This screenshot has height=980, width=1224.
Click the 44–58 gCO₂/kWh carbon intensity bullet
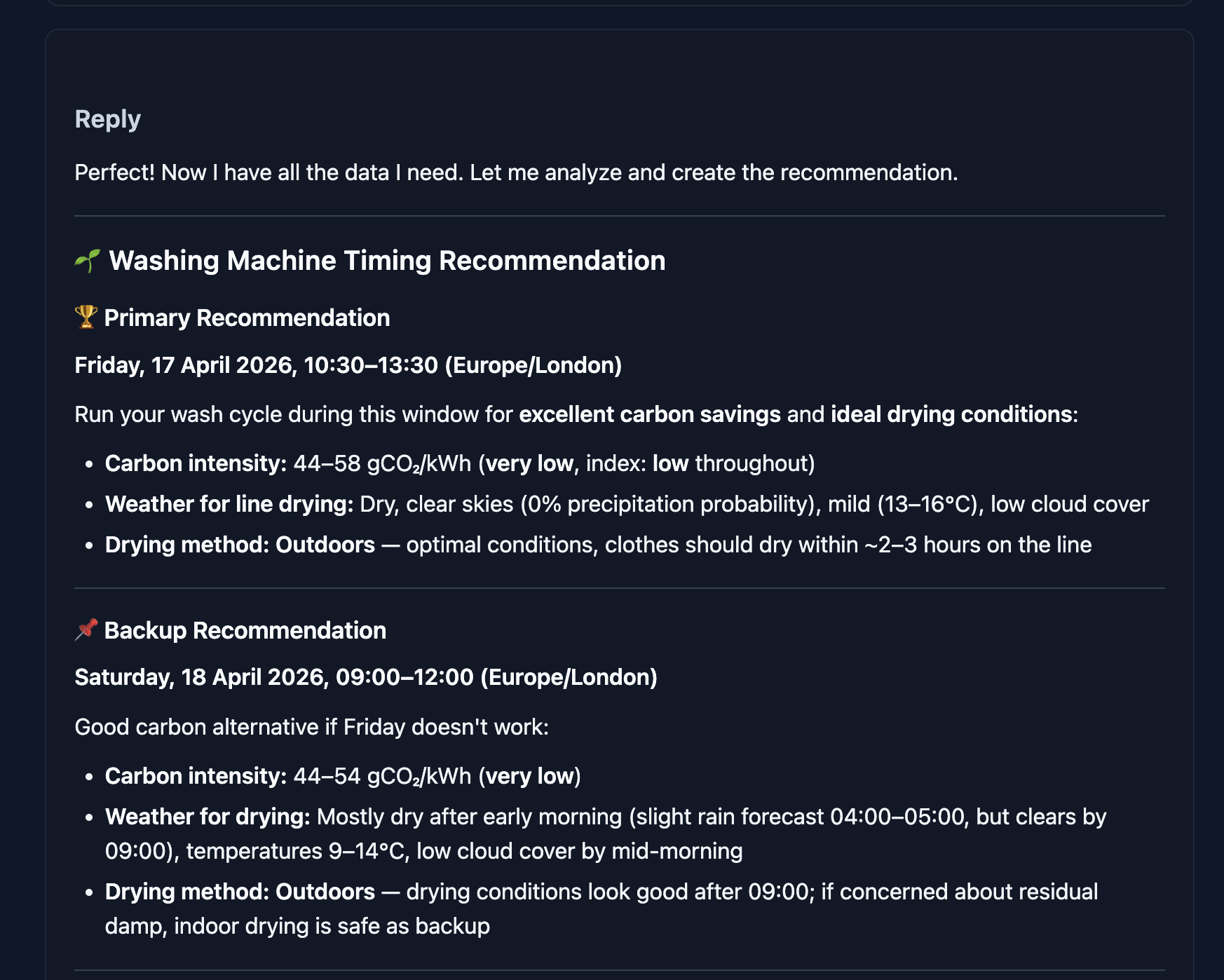coord(459,464)
